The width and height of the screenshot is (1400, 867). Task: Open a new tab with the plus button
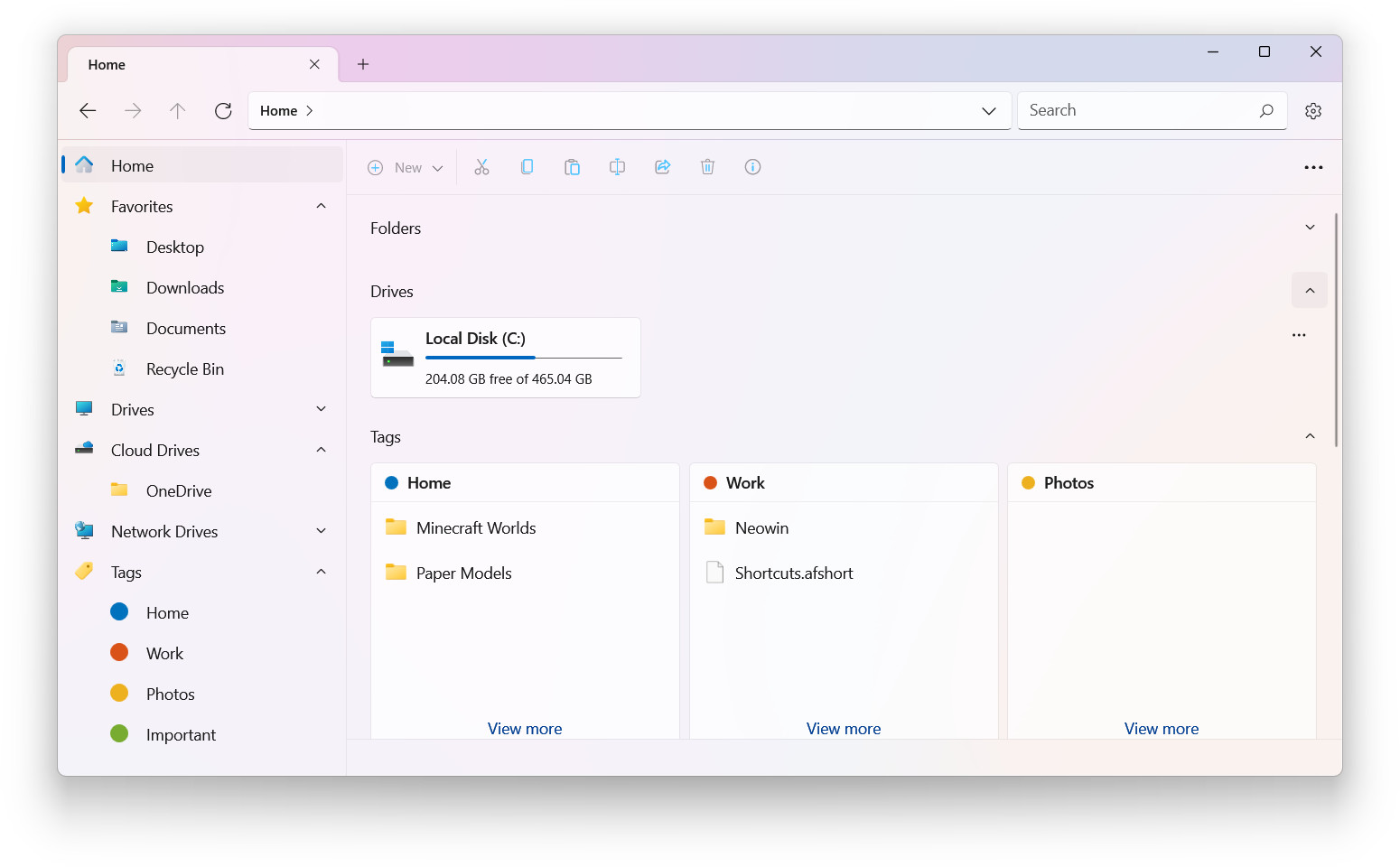tap(363, 64)
